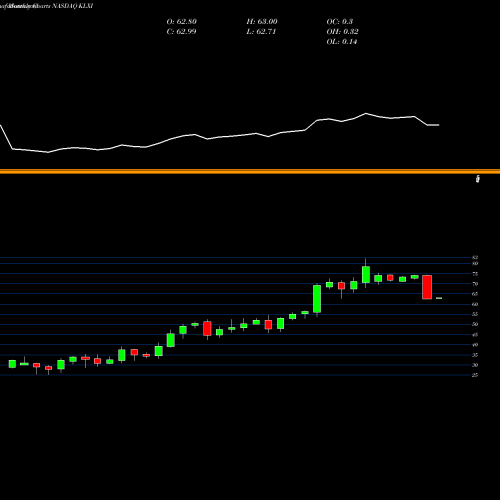Click the 75 price axis label
This screenshot has height=500, width=500.
tap(475, 274)
